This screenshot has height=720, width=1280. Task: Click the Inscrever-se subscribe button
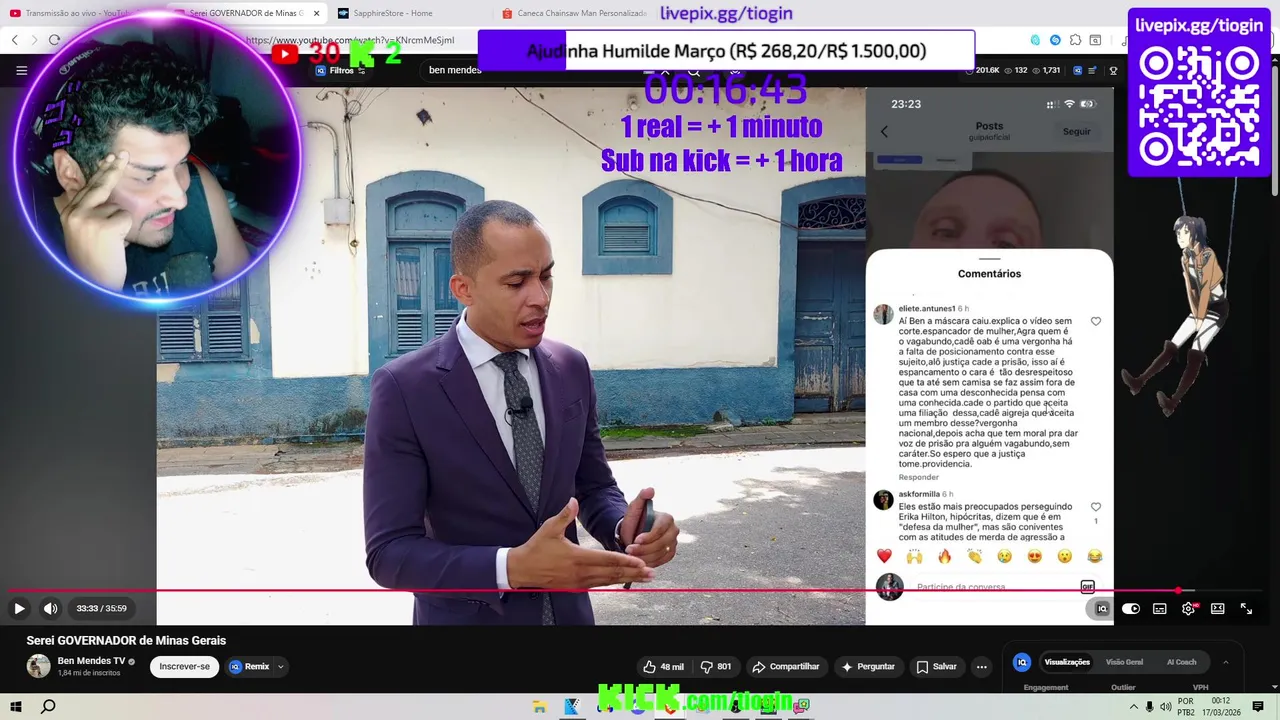tap(185, 667)
